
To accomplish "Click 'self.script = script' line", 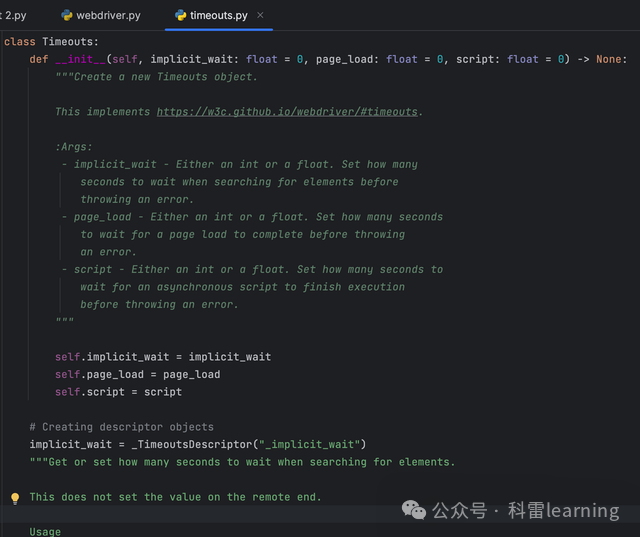I will click(x=118, y=392).
